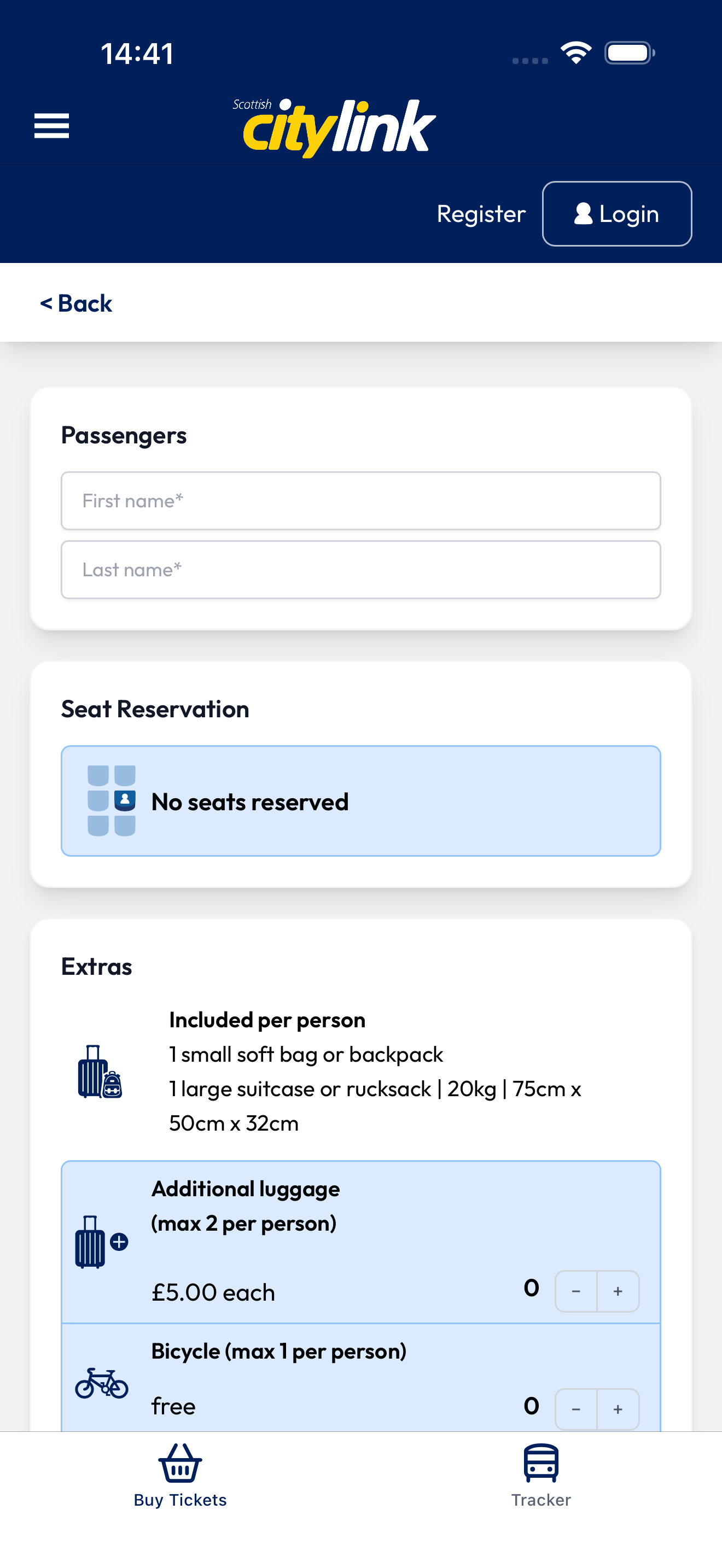
Task: Open the hamburger menu
Action: (x=51, y=126)
